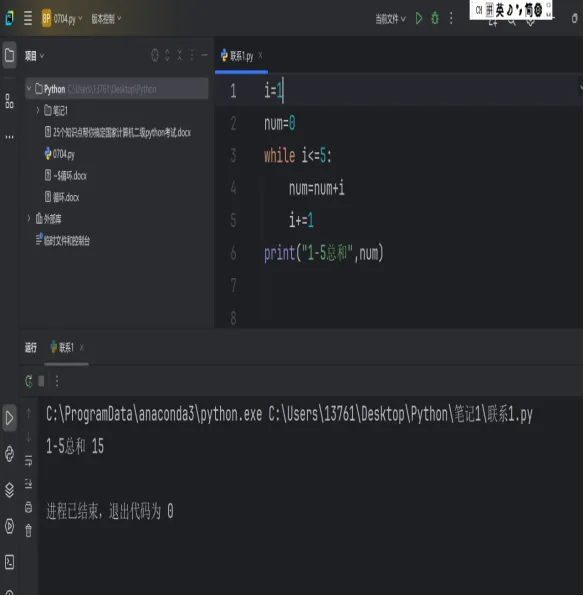Click the down arrow in console gutter
Screen dimensions: 584x596
click(x=29, y=437)
